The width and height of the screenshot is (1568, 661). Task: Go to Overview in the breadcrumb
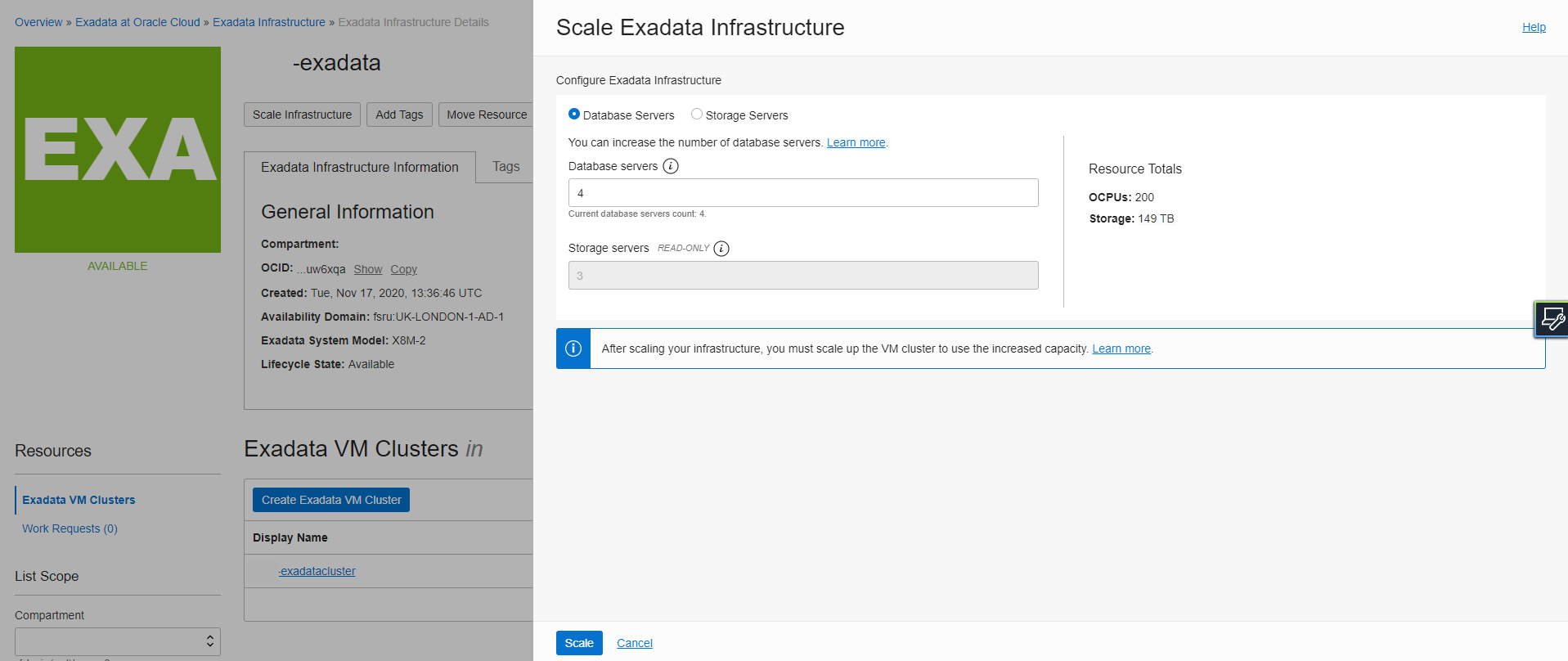click(38, 22)
